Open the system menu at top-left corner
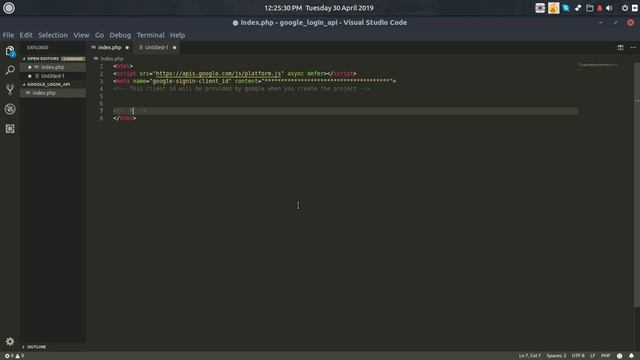This screenshot has width=640, height=360. pos(9,8)
